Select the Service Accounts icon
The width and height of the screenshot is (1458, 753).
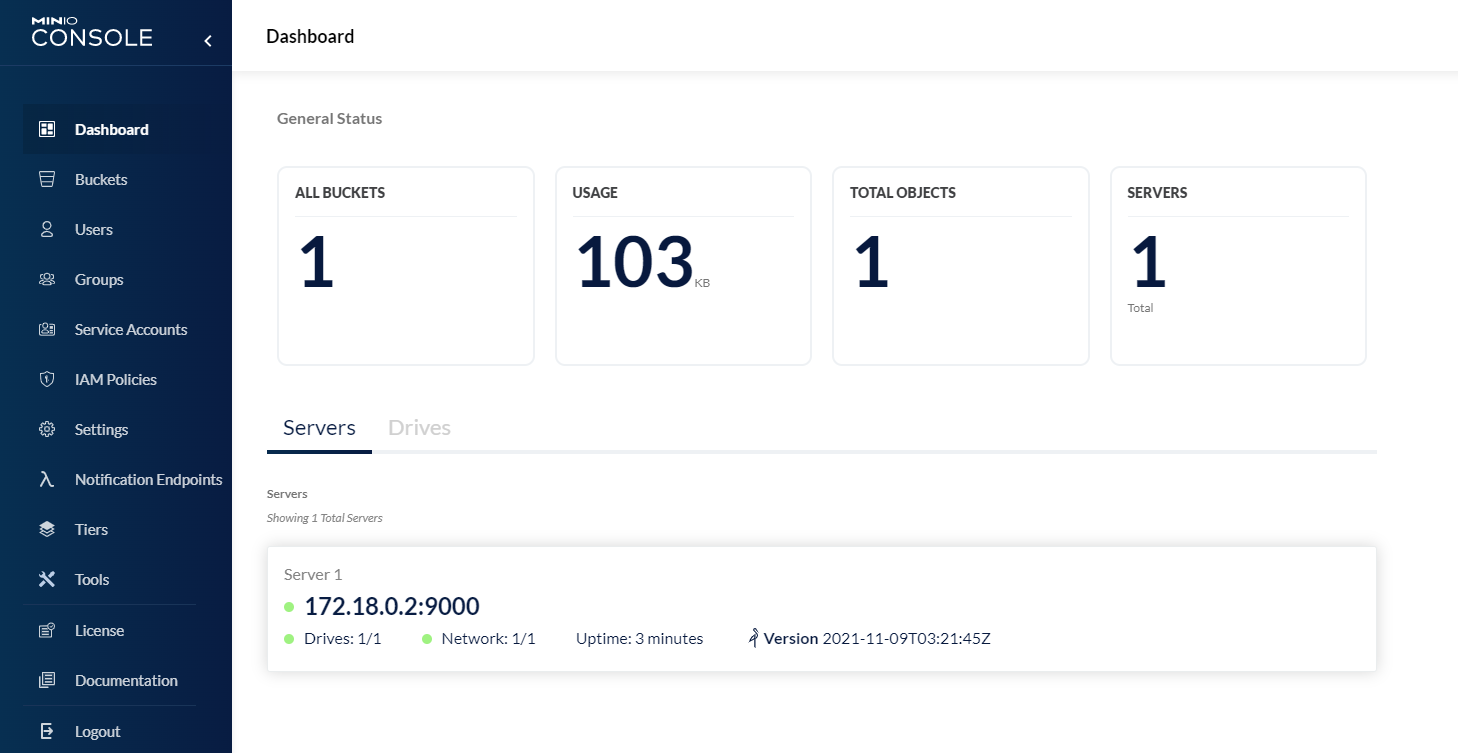(46, 328)
